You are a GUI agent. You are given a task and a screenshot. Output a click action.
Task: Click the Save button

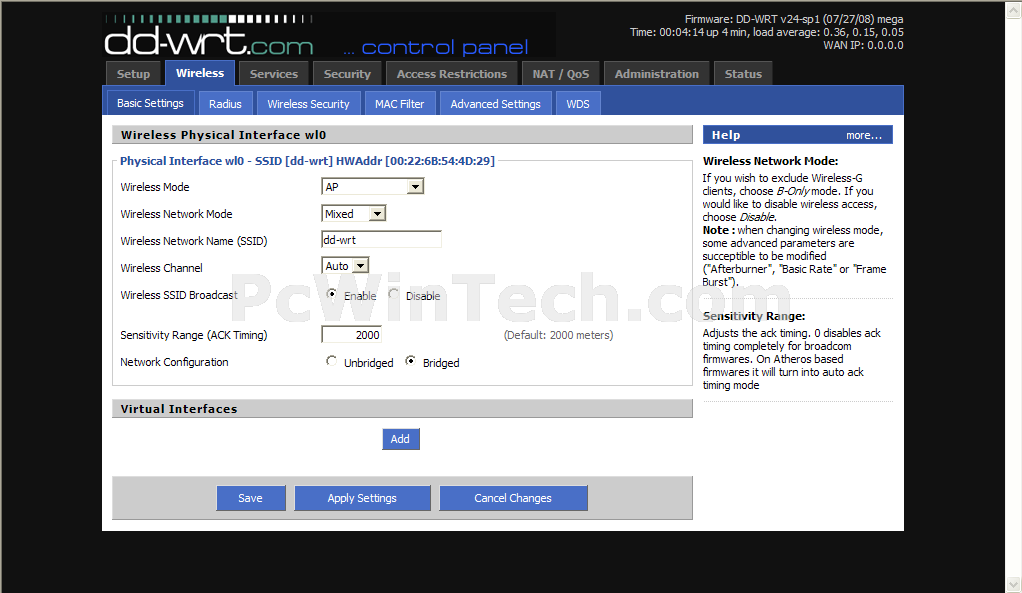tap(250, 498)
